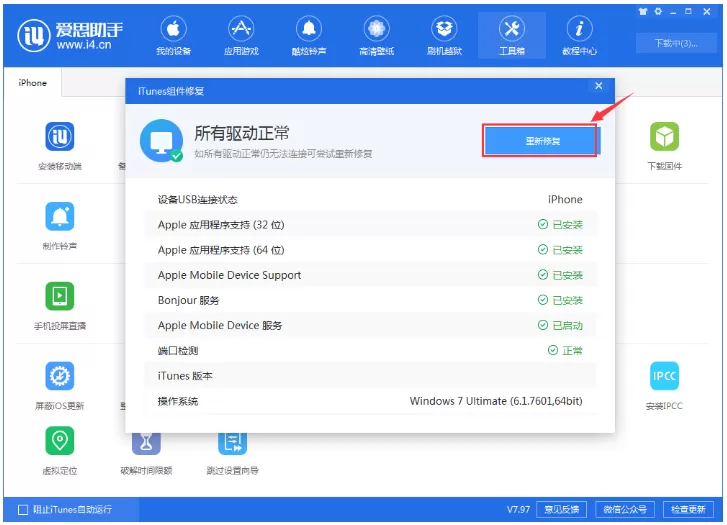Screen dimensions: 727x525
Task: Click the monitor status icon in dialog
Action: 161,141
